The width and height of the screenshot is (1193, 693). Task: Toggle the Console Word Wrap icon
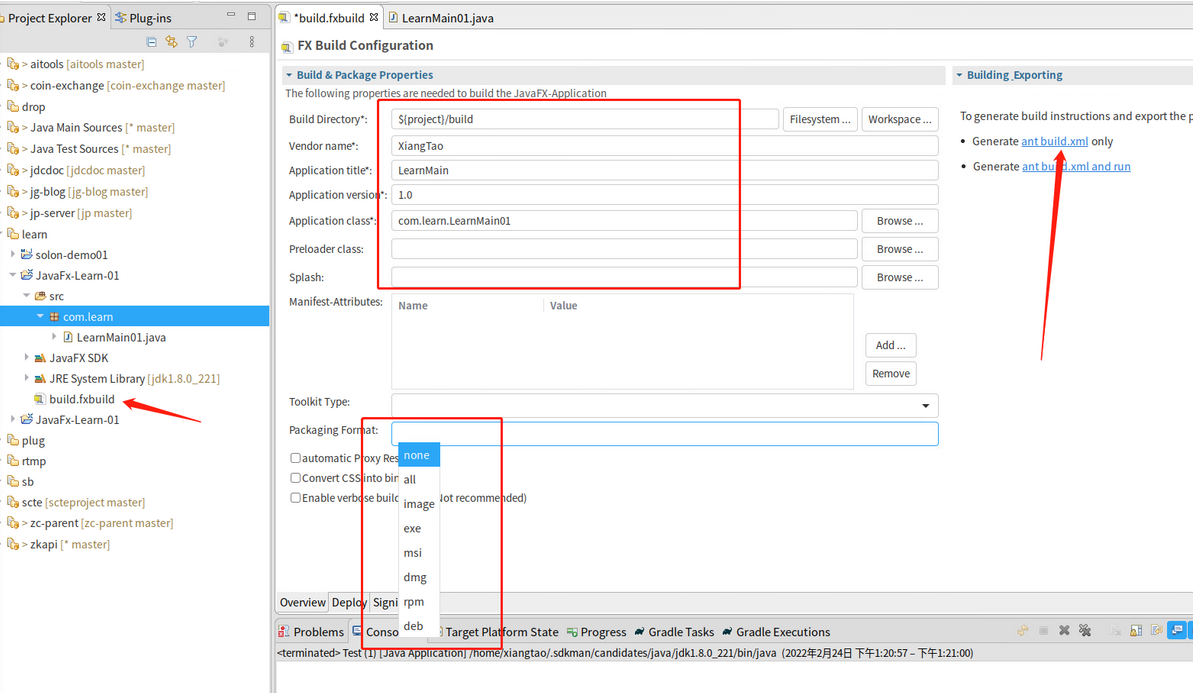pyautogui.click(x=1156, y=631)
